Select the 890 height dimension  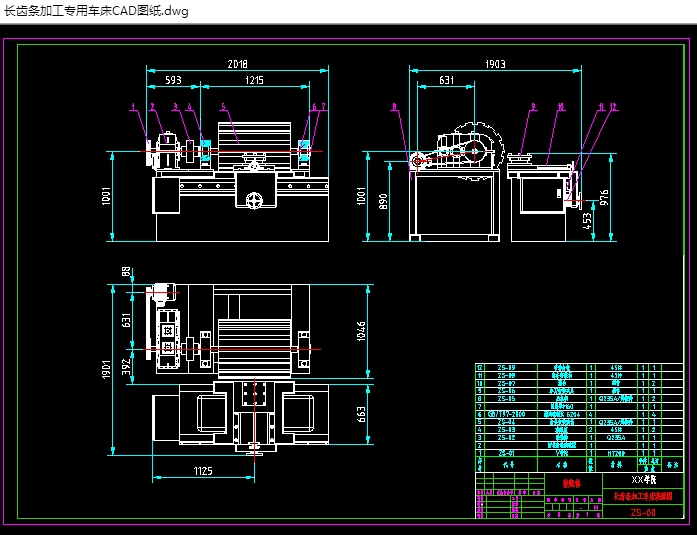pos(384,201)
